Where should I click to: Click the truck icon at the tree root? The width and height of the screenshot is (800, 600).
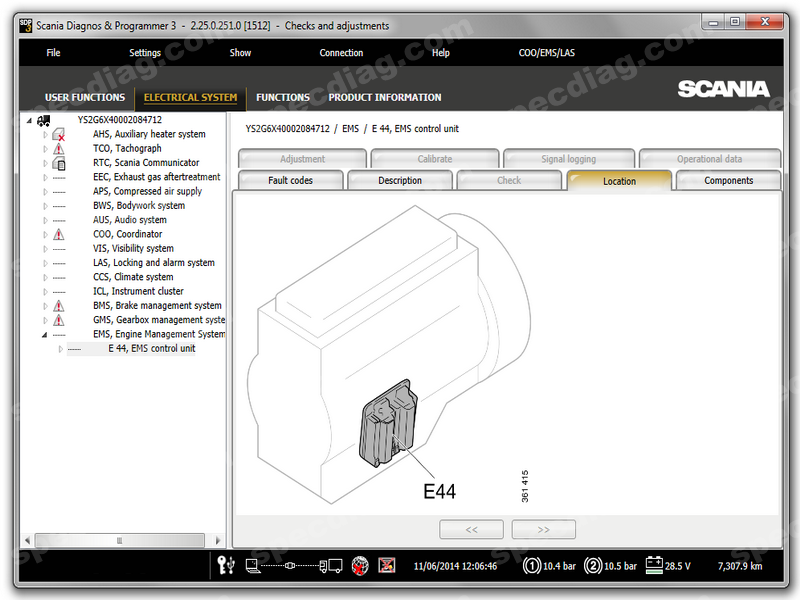(43, 120)
